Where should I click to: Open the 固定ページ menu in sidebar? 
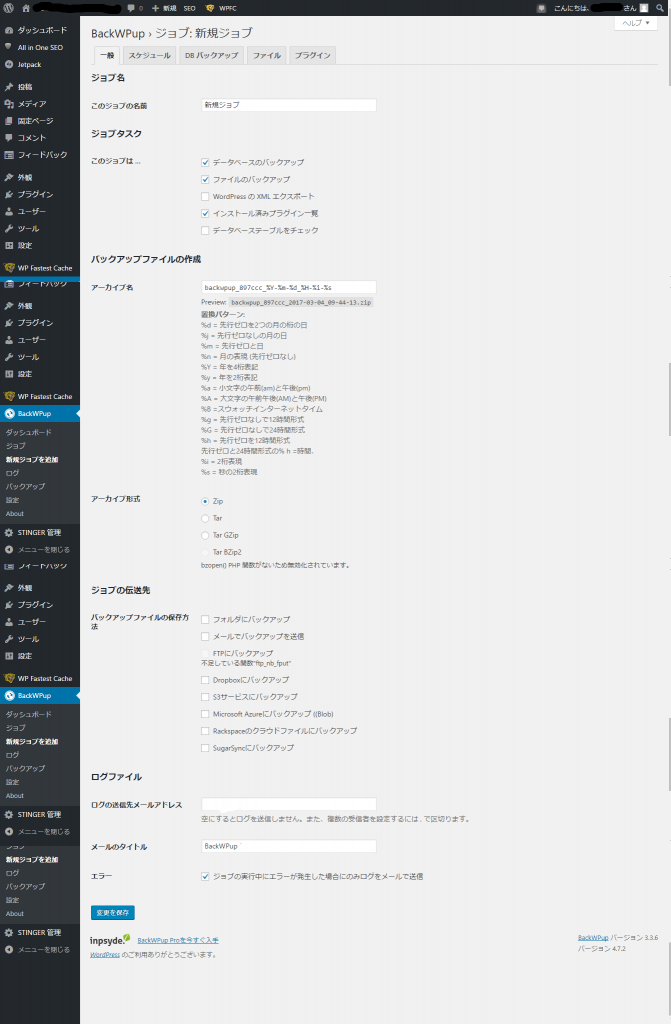tap(40, 120)
